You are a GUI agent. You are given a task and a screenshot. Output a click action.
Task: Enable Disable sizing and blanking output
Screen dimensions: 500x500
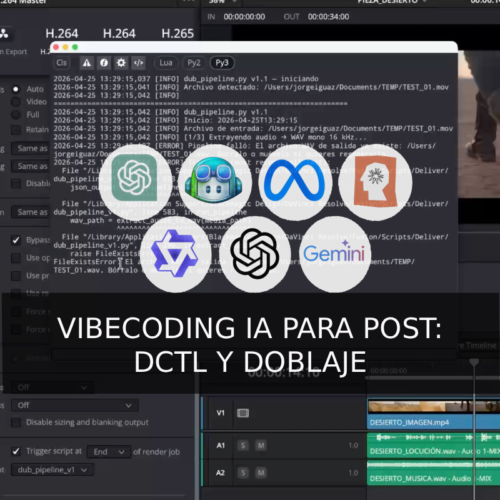(16, 422)
